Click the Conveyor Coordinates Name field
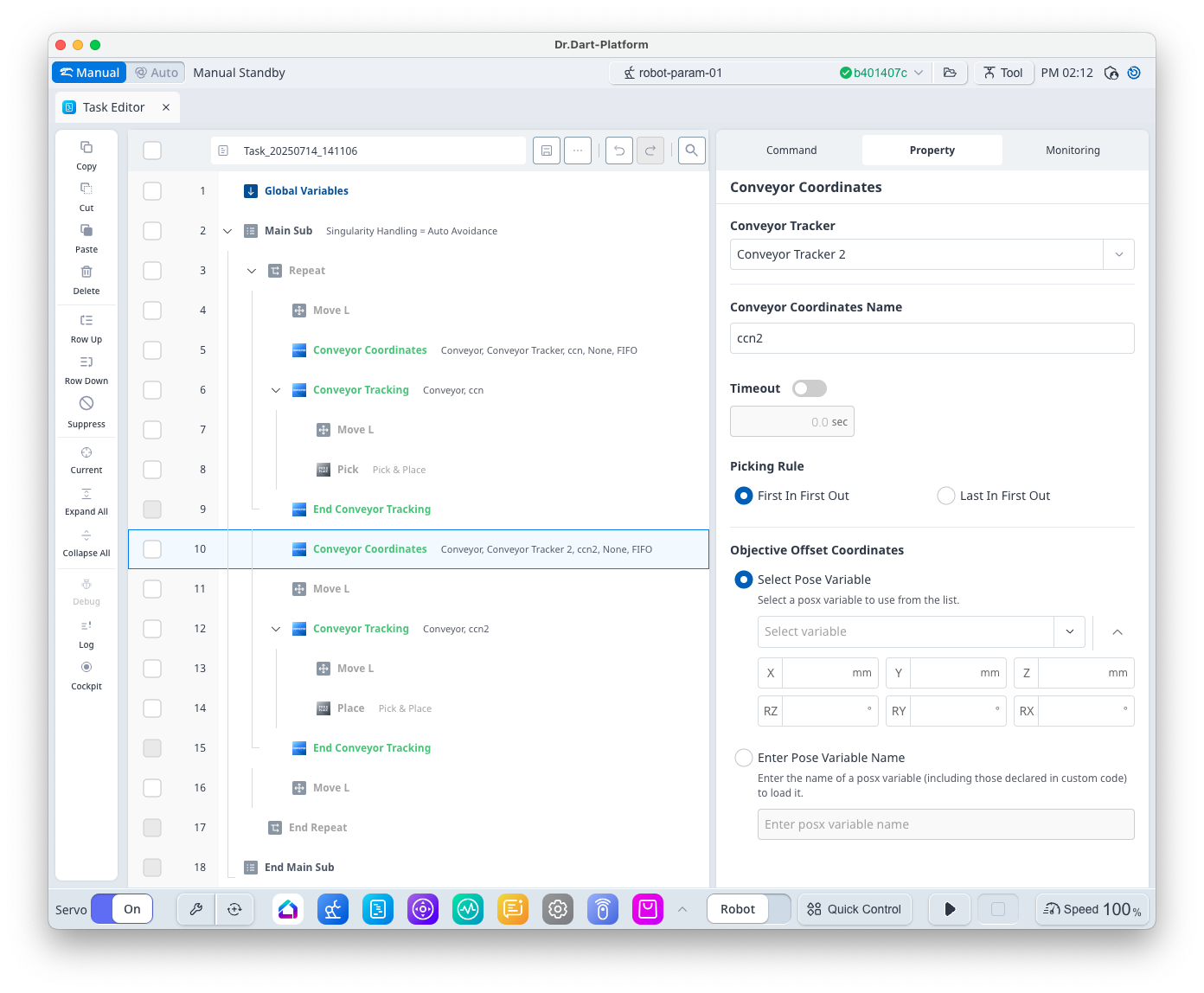Screen dimensions: 1204x993 (x=932, y=338)
